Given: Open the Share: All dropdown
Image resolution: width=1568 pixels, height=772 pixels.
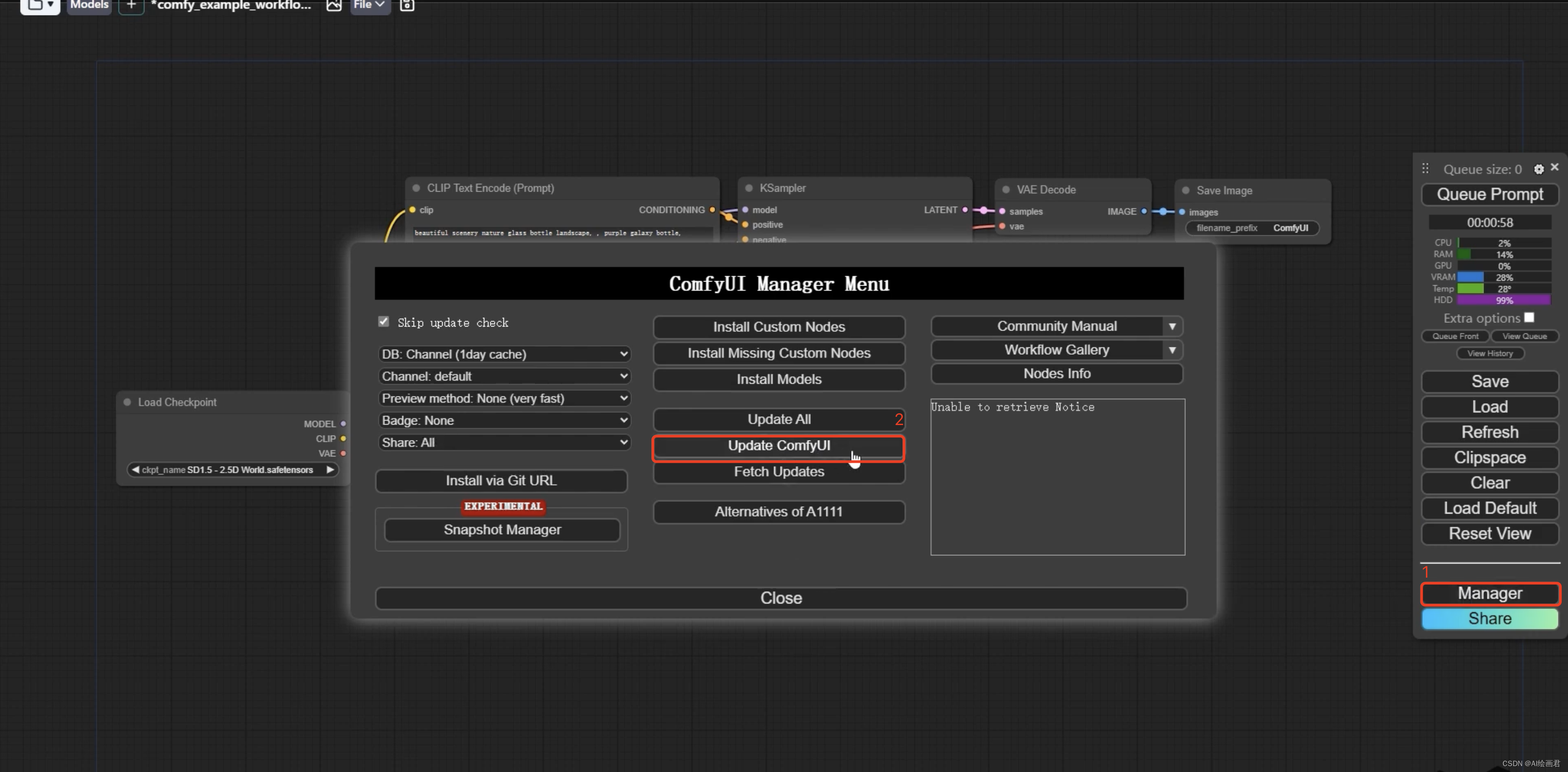Looking at the screenshot, I should pos(504,443).
